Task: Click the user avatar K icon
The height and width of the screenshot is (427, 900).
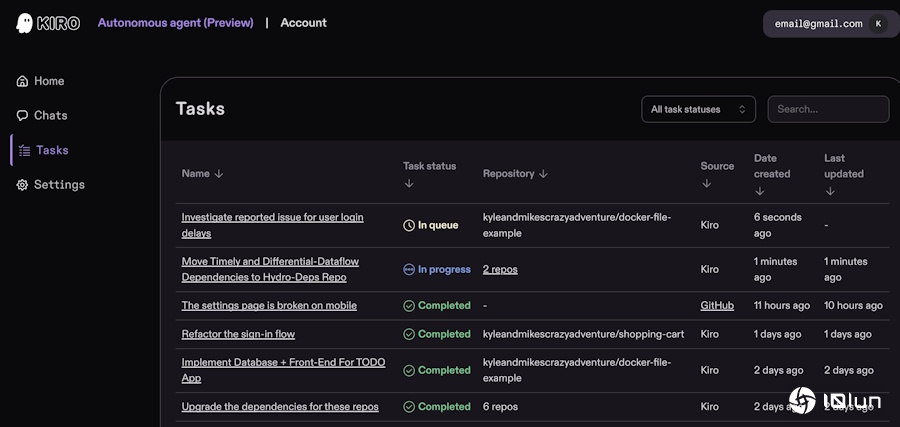Action: point(878,24)
